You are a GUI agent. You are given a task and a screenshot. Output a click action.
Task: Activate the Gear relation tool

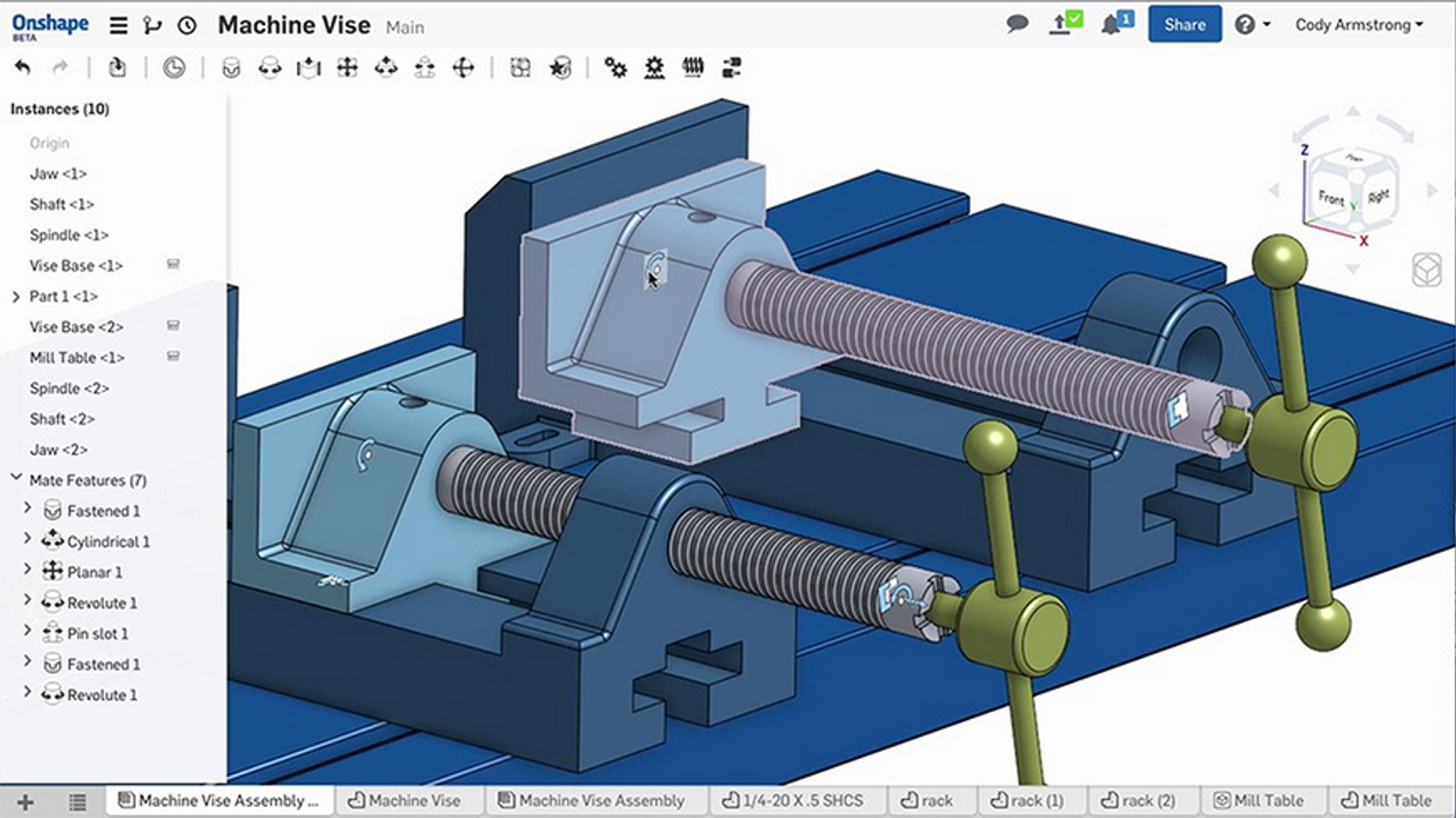click(616, 67)
